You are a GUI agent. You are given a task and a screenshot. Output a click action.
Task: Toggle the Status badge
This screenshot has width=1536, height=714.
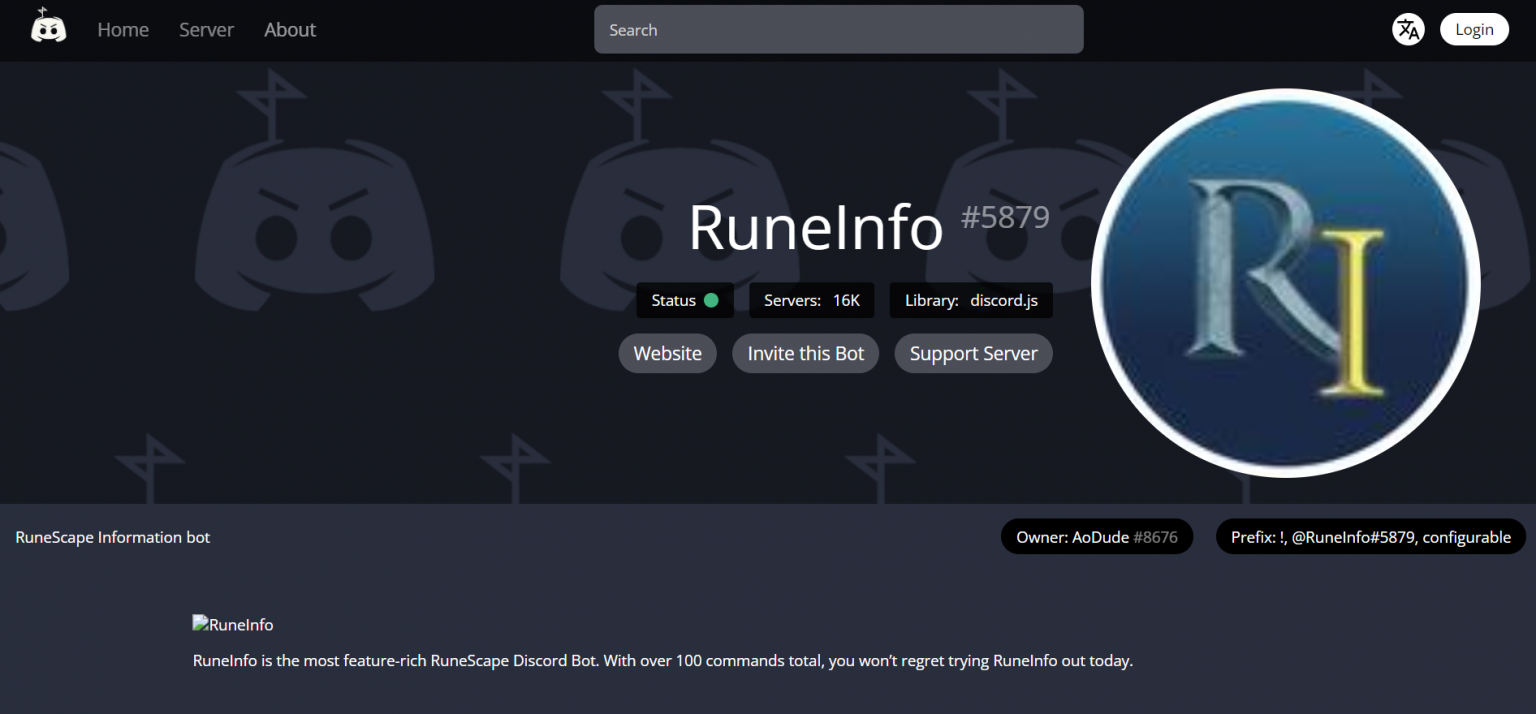tap(684, 300)
